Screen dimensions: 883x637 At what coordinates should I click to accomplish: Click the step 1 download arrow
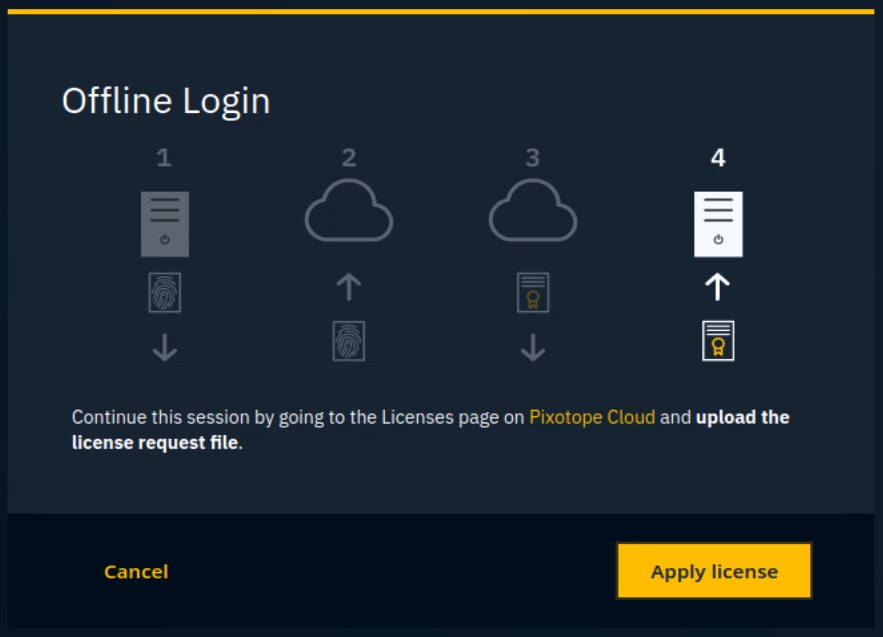coord(165,347)
